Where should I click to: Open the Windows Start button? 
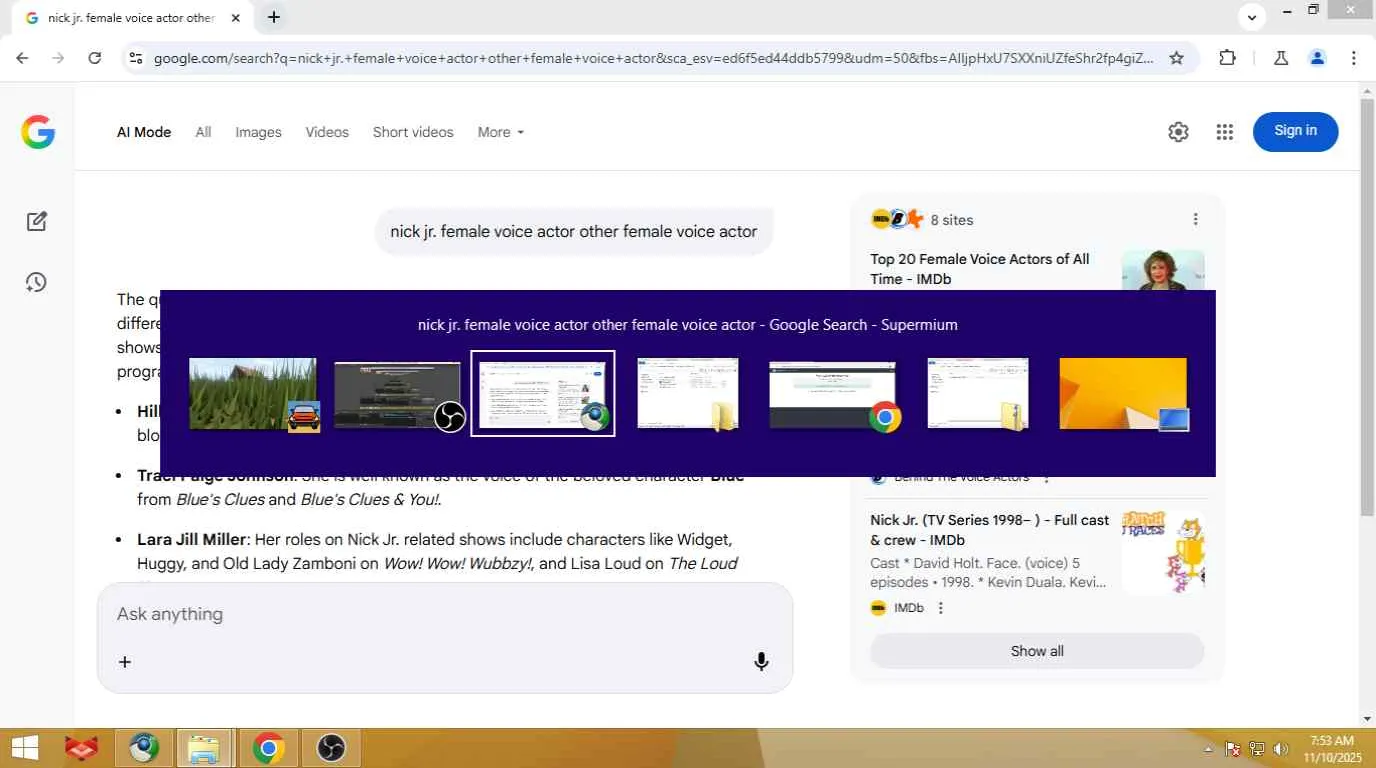[x=24, y=748]
